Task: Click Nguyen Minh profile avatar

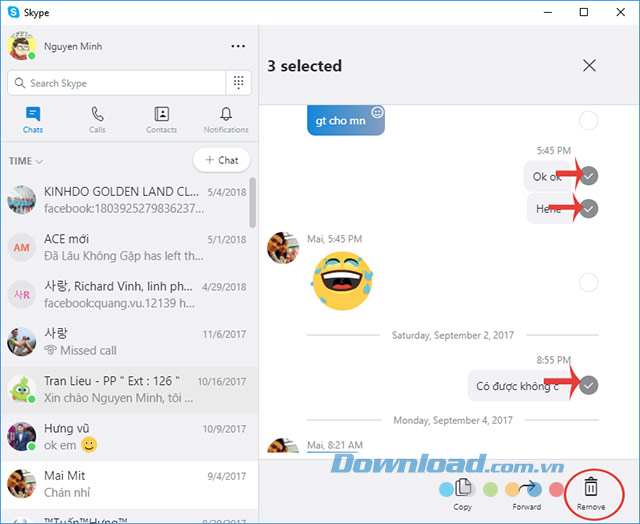Action: 21,46
